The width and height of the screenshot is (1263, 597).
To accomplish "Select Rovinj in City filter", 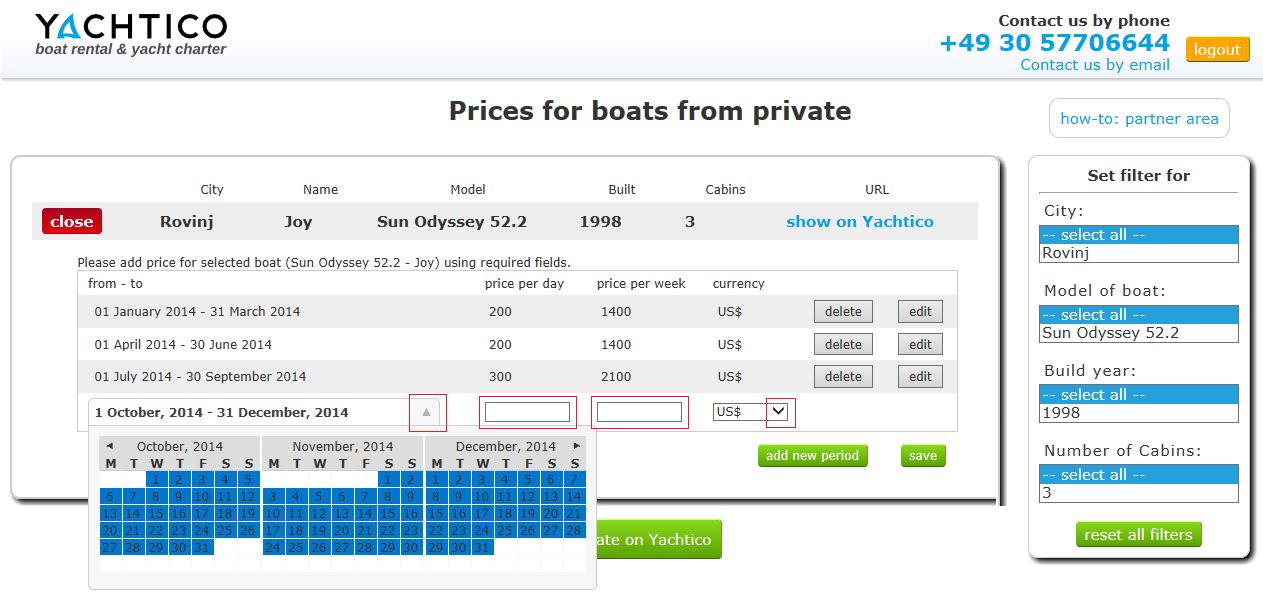I will tap(1137, 253).
